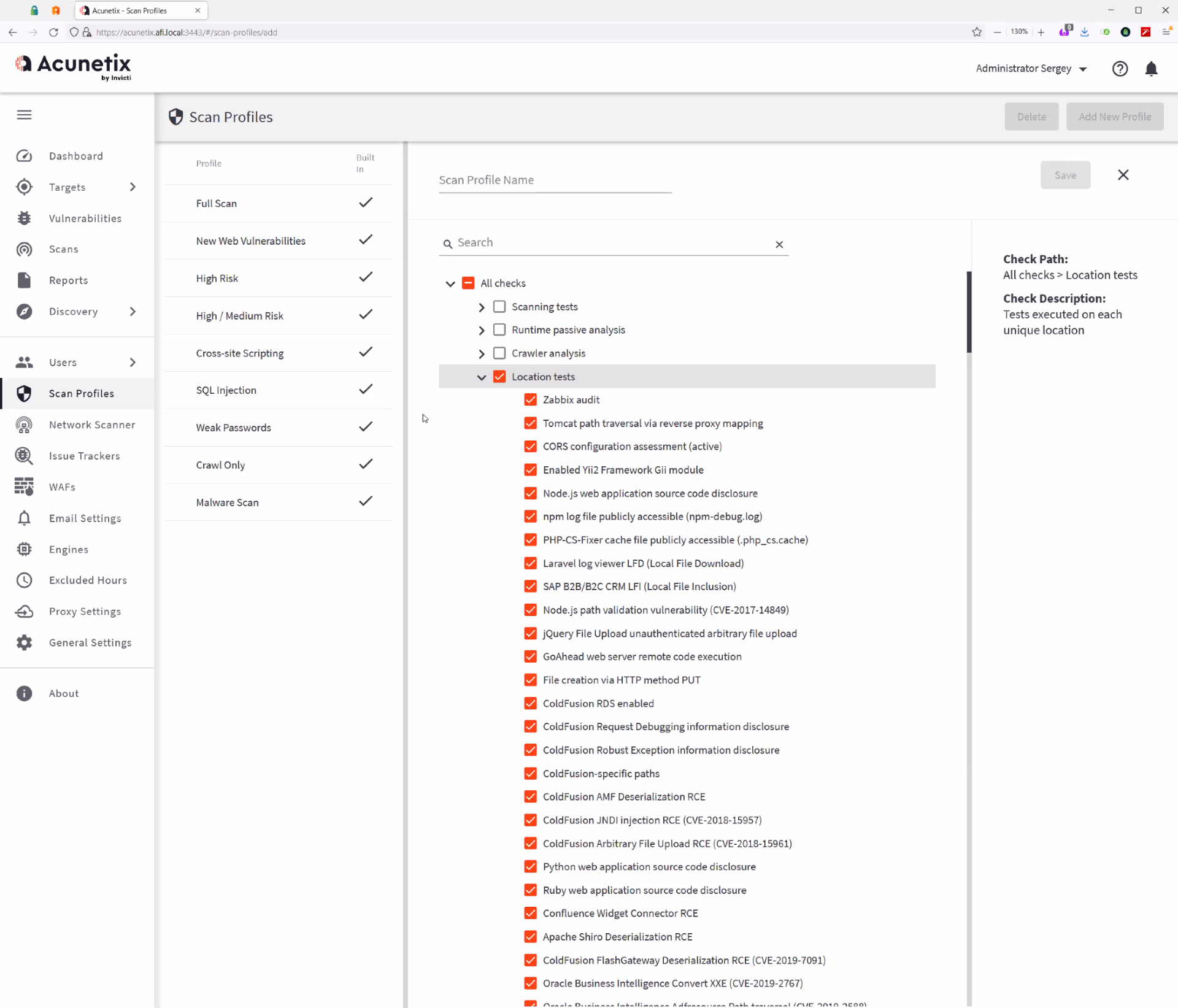Open Issue Trackers icon in sidebar
This screenshot has height=1008, width=1178.
pyautogui.click(x=24, y=456)
